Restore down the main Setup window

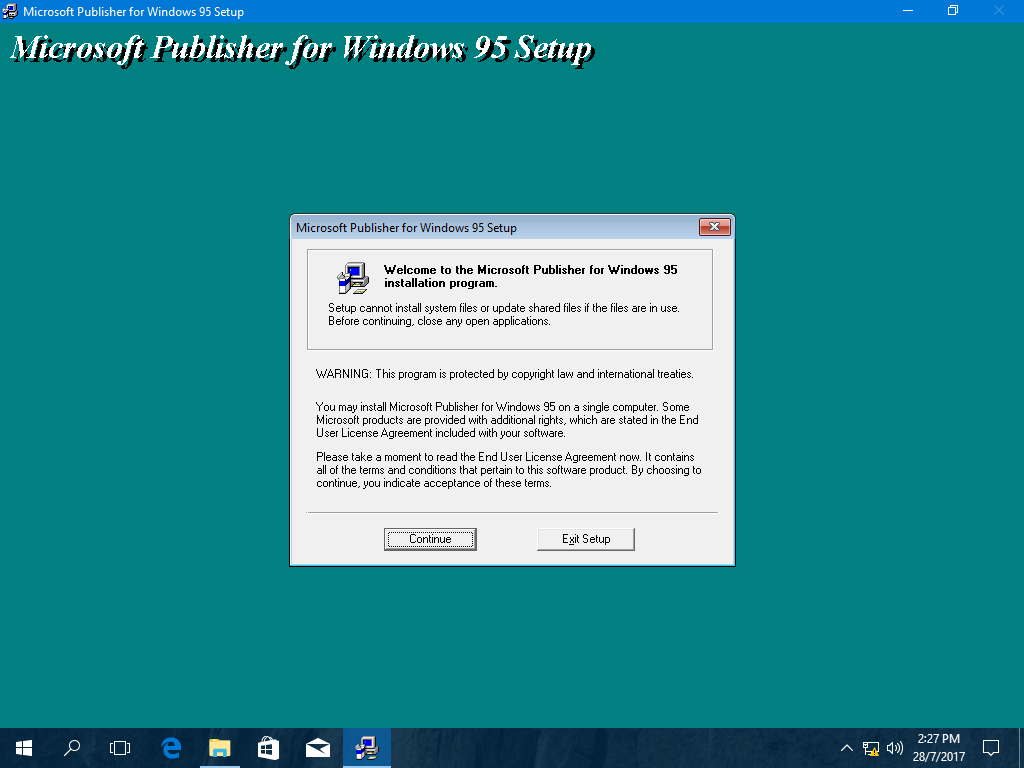coord(953,11)
